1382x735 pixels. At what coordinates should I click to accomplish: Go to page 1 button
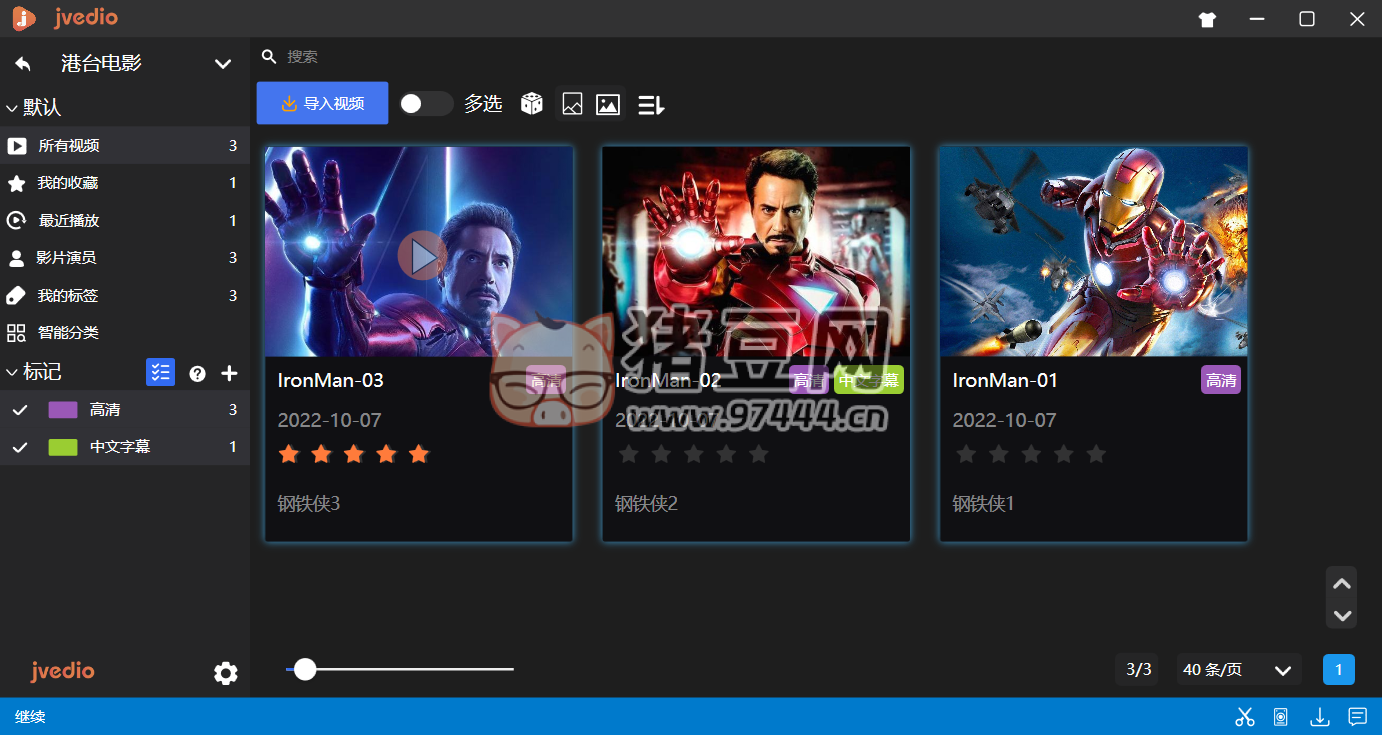[x=1339, y=669]
